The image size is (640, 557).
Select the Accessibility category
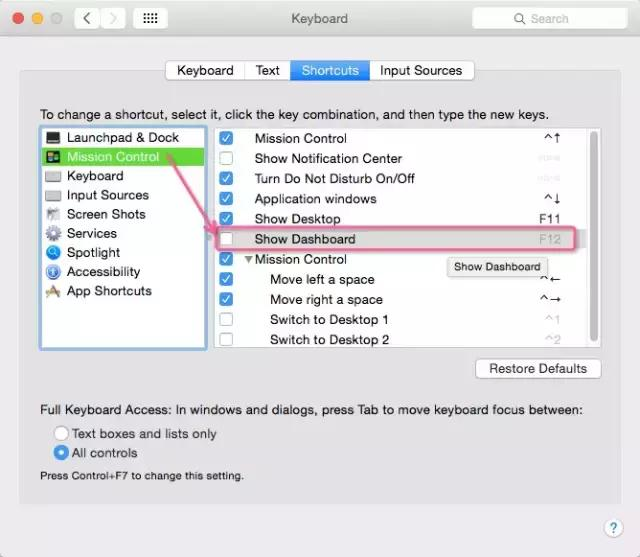[123, 272]
